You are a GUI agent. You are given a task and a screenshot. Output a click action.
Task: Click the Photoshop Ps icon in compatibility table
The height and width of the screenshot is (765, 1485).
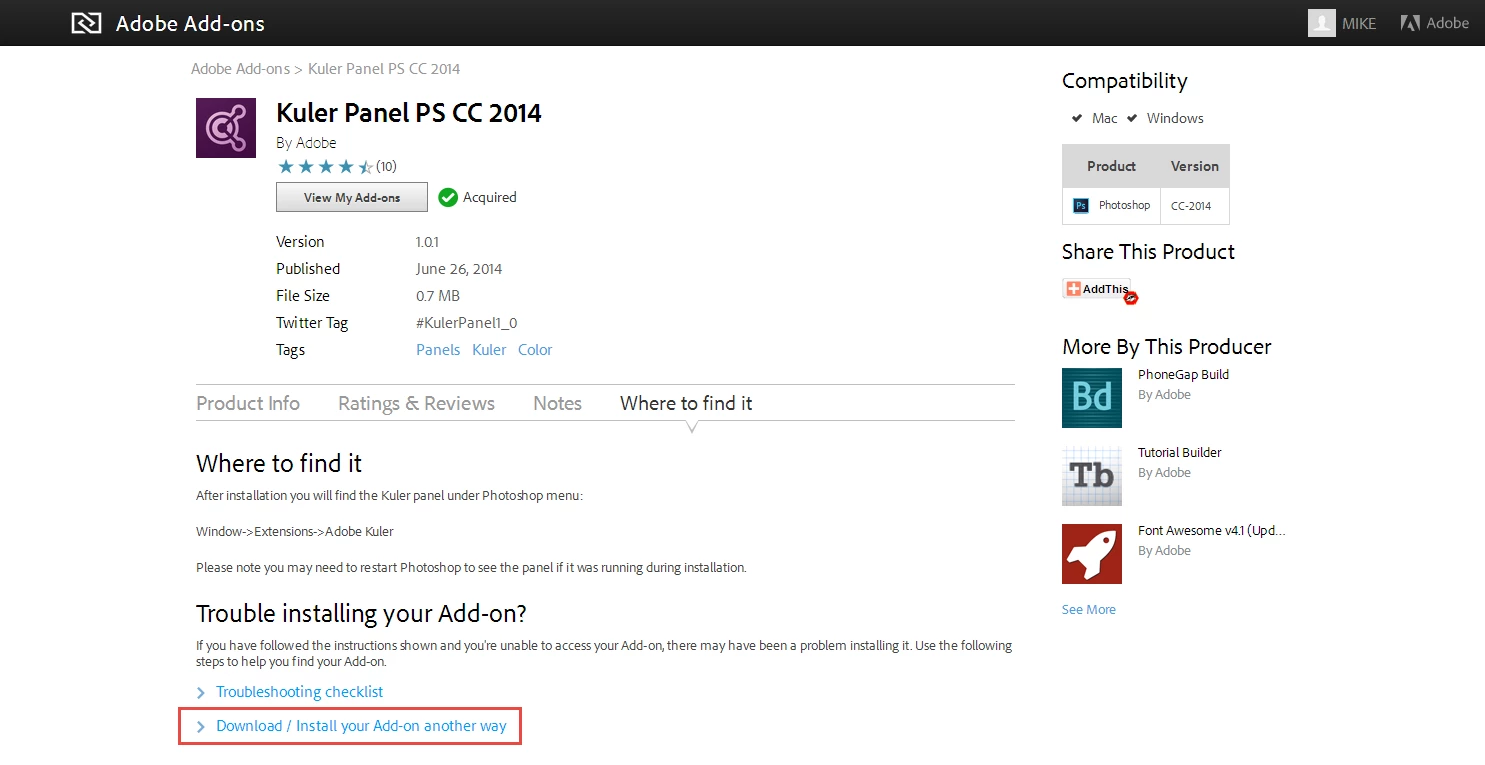pyautogui.click(x=1081, y=206)
